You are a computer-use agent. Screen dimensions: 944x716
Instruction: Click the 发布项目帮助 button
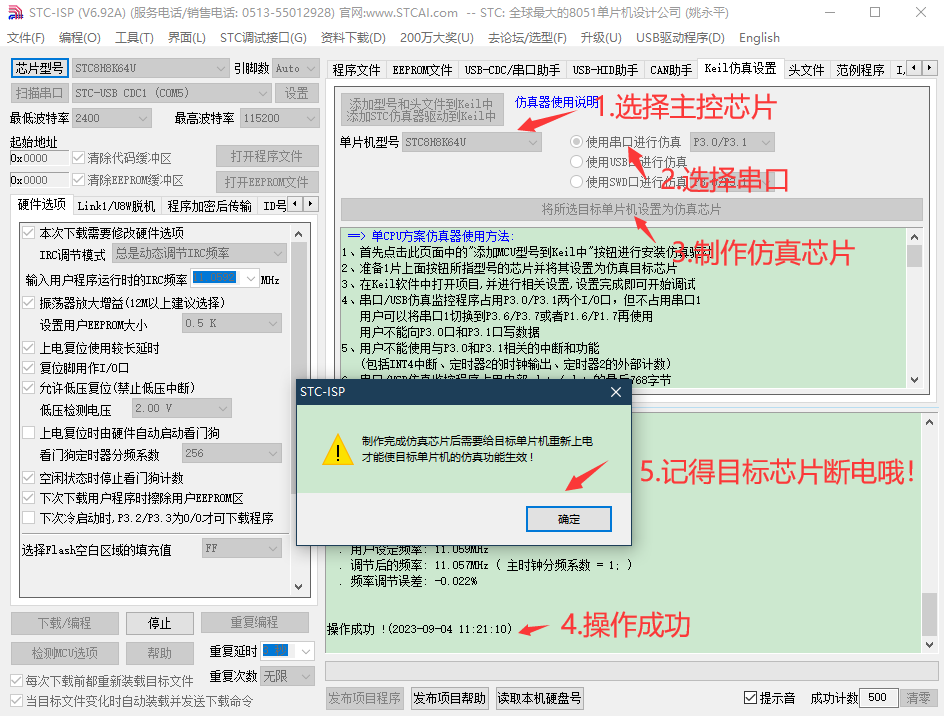[x=450, y=698]
